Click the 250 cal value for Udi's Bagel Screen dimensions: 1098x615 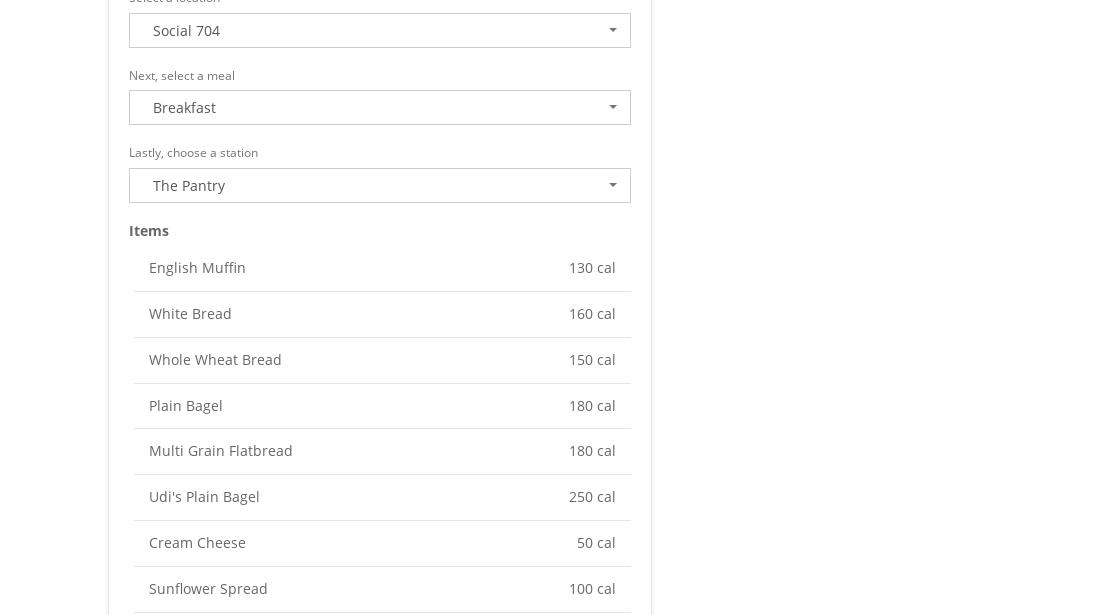pos(592,497)
